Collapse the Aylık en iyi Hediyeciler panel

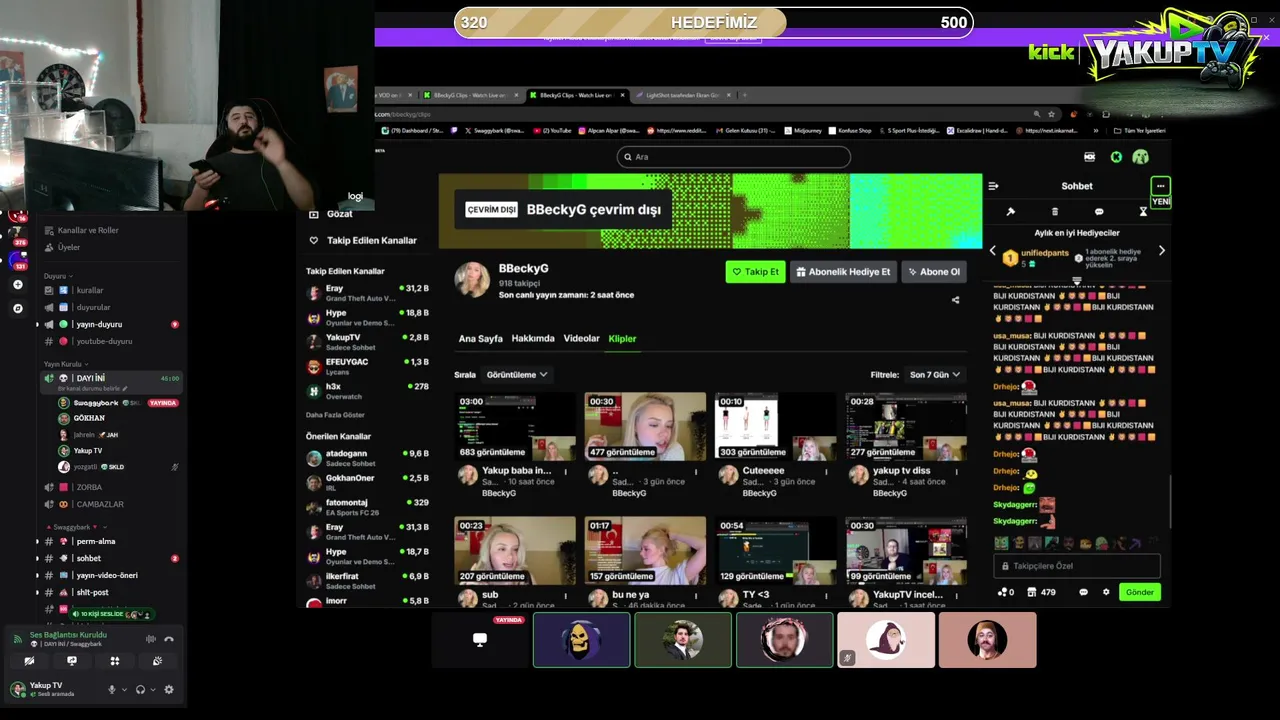(1077, 281)
